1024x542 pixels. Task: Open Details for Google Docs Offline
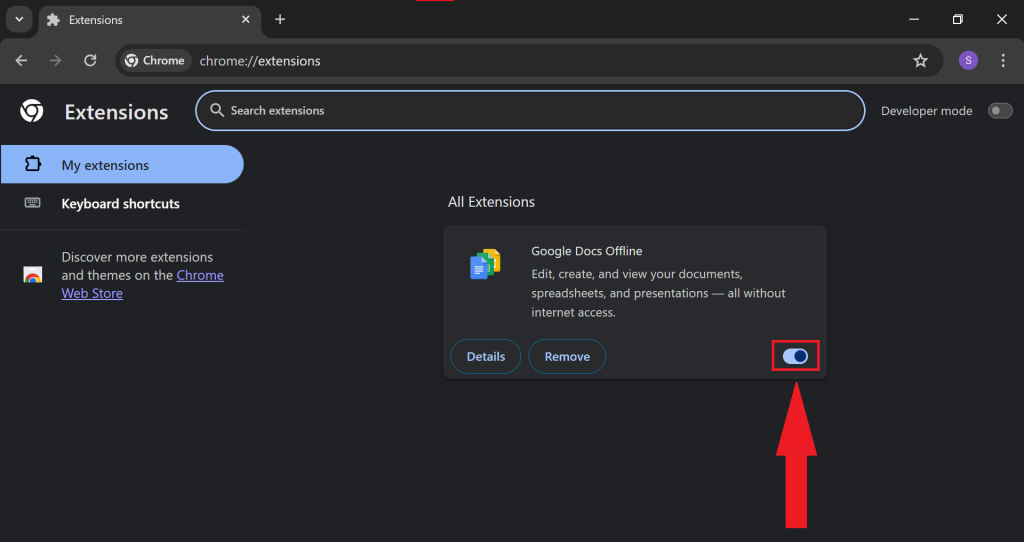coord(485,357)
